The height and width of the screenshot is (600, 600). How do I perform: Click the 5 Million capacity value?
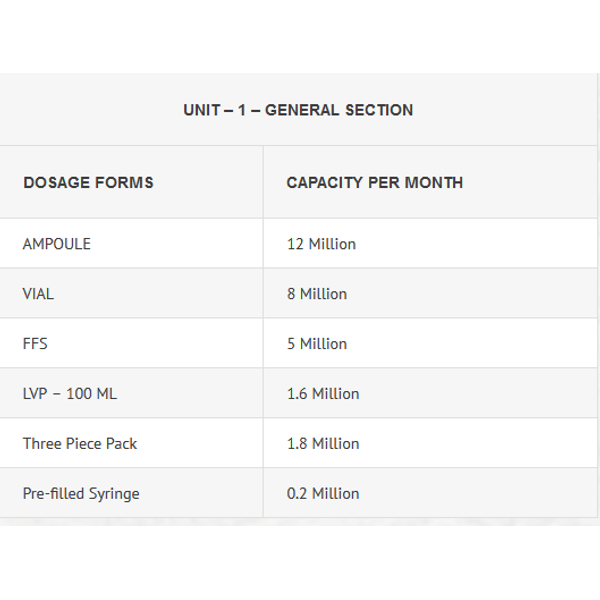(x=317, y=344)
